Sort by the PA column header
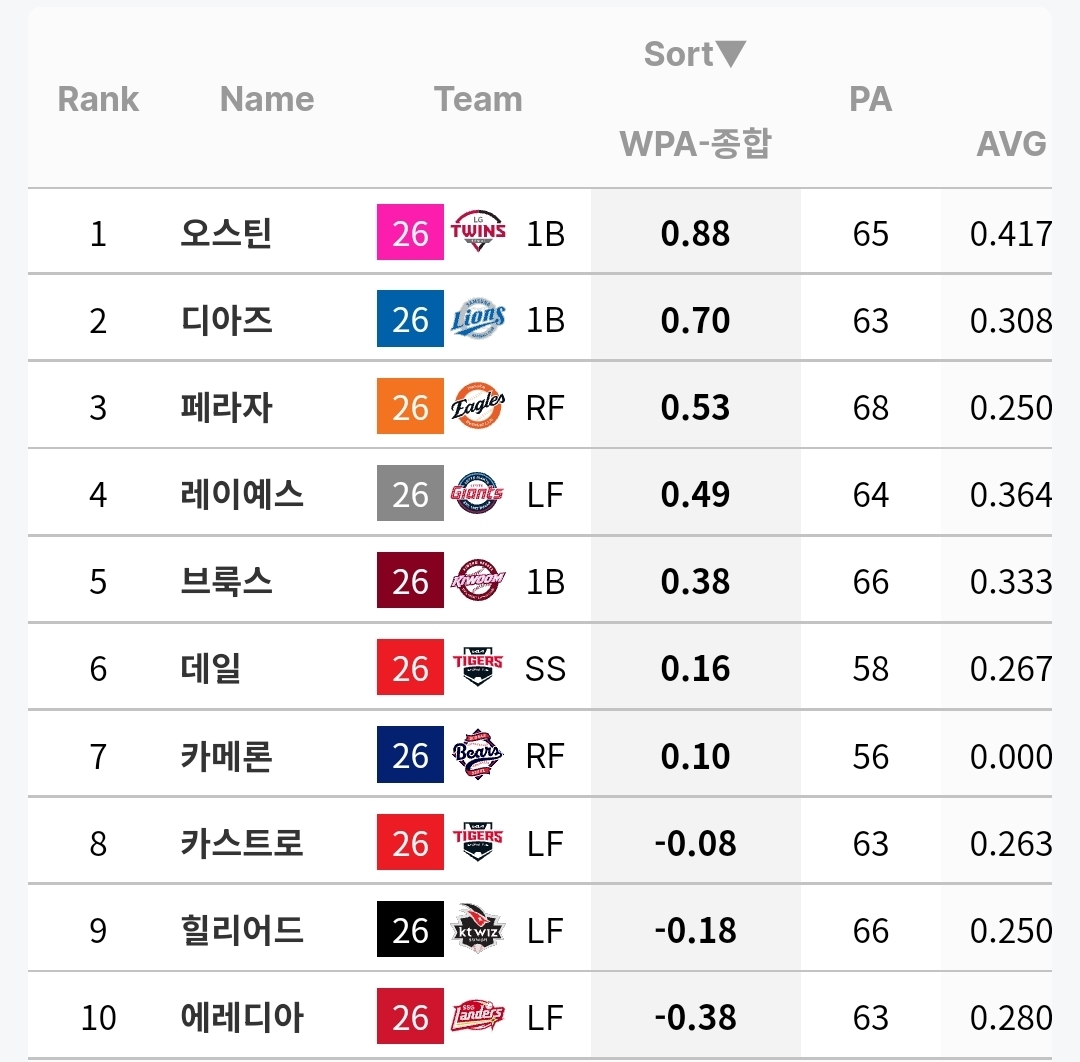Screen dimensions: 1080x1062 tap(871, 99)
